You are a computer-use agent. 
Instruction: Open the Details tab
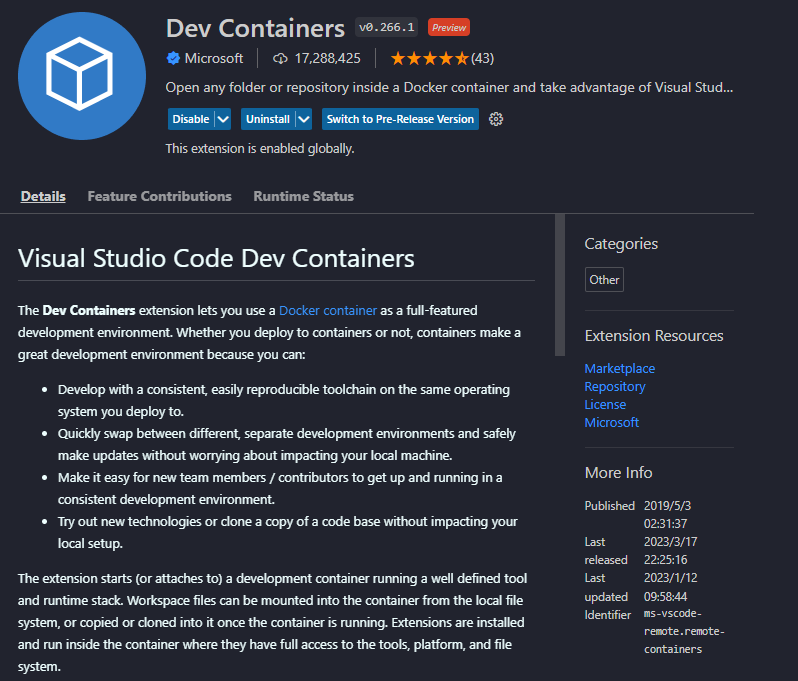click(43, 196)
